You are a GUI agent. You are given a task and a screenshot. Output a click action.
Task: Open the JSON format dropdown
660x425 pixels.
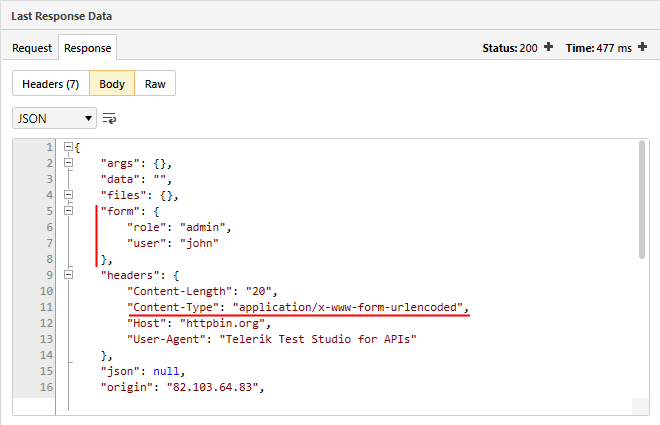(x=54, y=118)
